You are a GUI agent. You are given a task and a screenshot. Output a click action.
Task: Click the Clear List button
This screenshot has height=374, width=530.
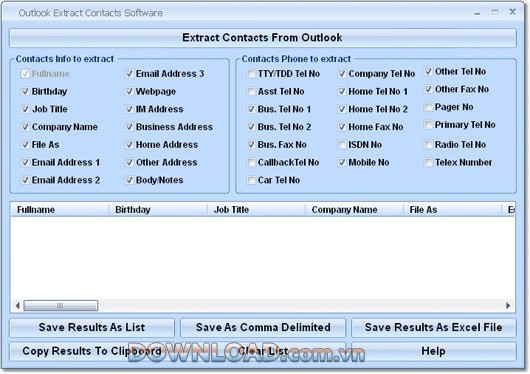(x=263, y=351)
